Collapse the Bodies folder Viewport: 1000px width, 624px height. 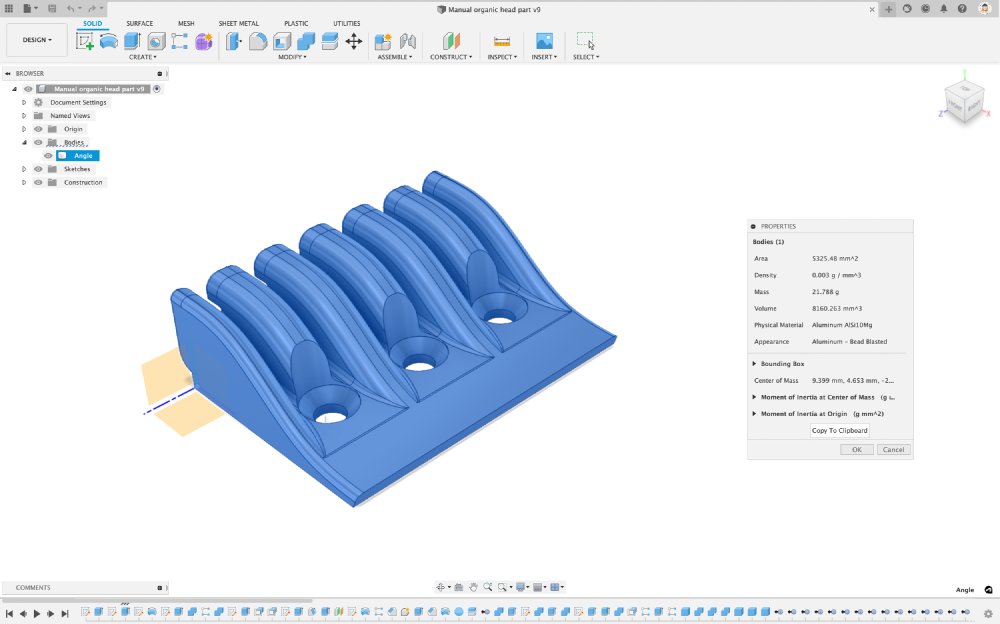(24, 142)
